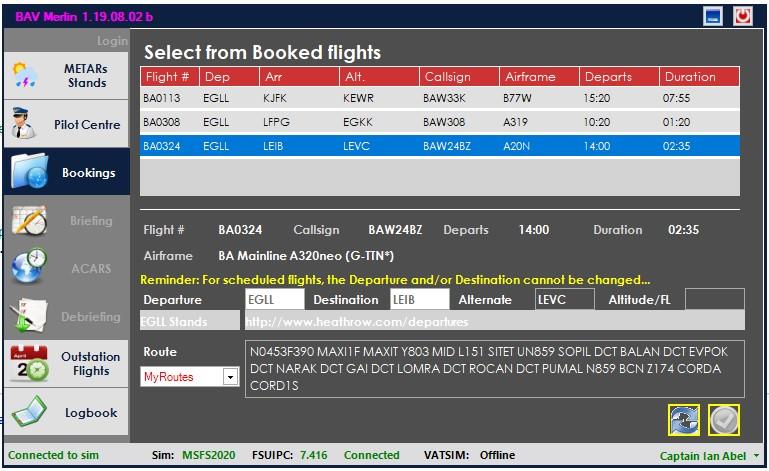
Task: Click the Logbook notebook icon
Action: (x=29, y=411)
